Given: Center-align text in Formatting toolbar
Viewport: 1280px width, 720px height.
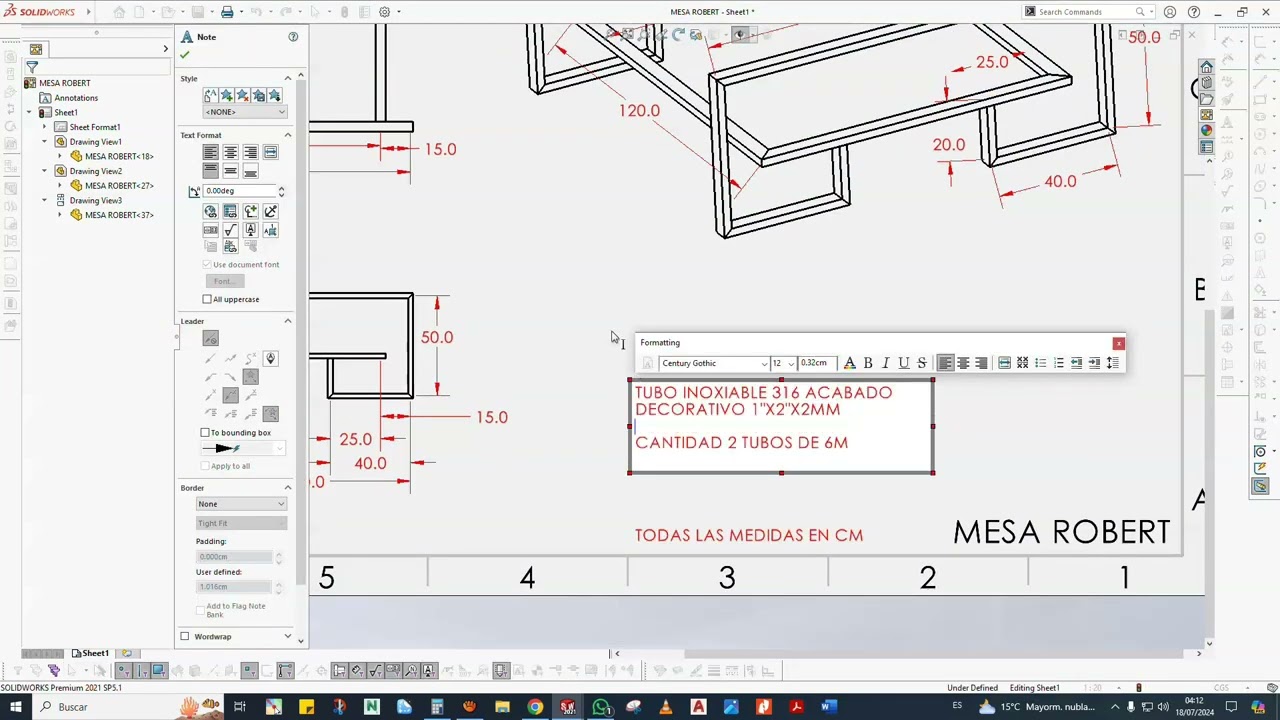Looking at the screenshot, I should point(963,363).
